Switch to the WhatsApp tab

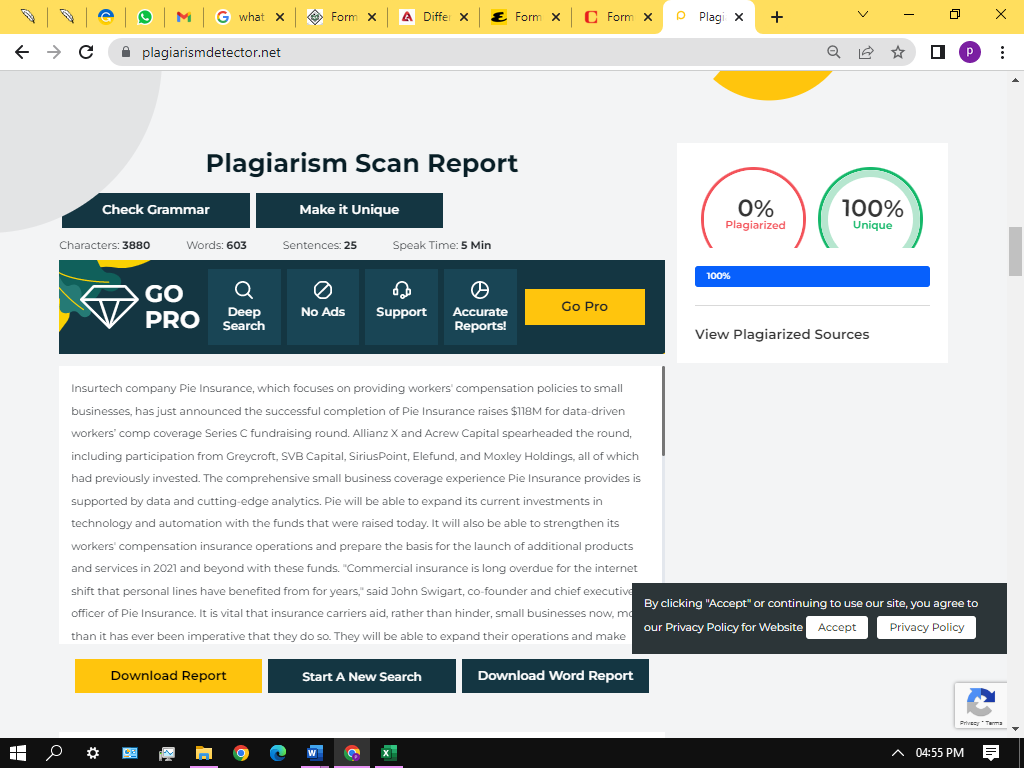tap(145, 17)
